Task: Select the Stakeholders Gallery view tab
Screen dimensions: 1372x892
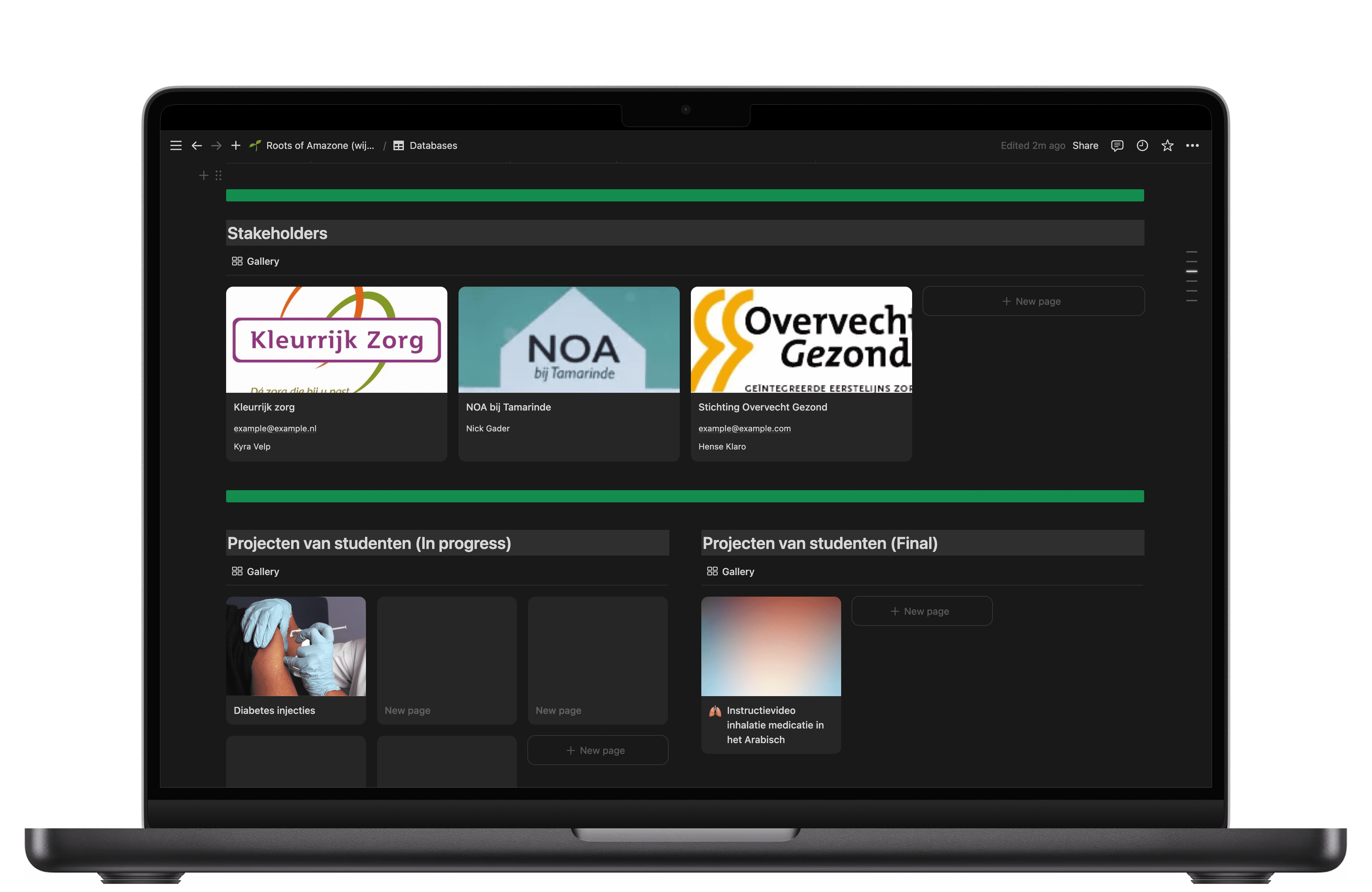Action: pyautogui.click(x=255, y=261)
